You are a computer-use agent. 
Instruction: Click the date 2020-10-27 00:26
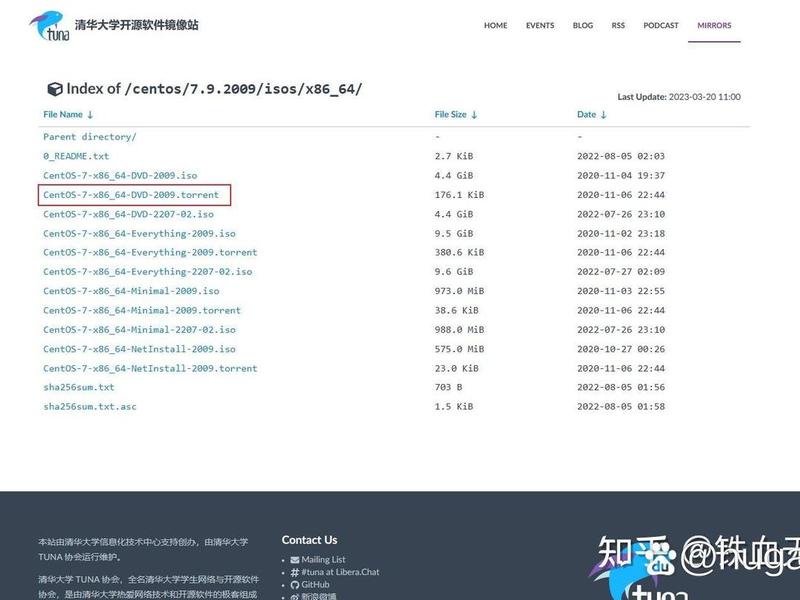[x=621, y=349]
